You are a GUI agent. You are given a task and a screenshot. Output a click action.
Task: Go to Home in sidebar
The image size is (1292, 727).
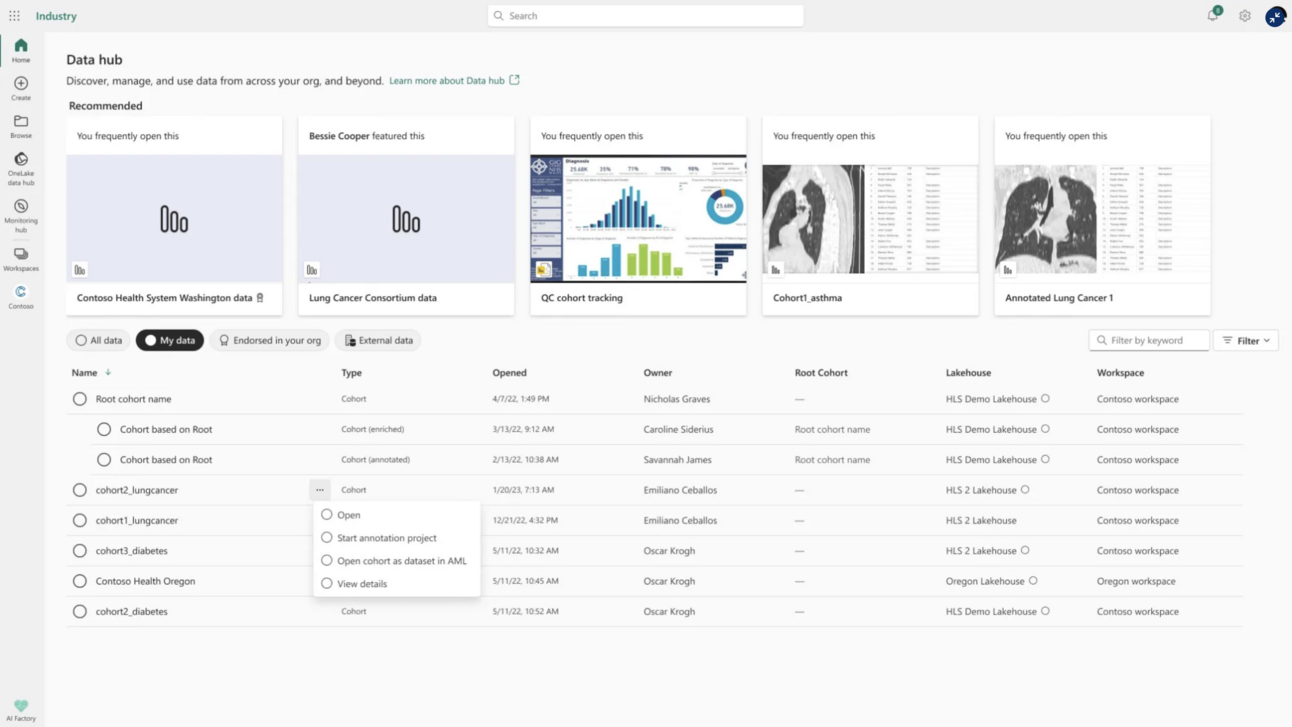[21, 51]
